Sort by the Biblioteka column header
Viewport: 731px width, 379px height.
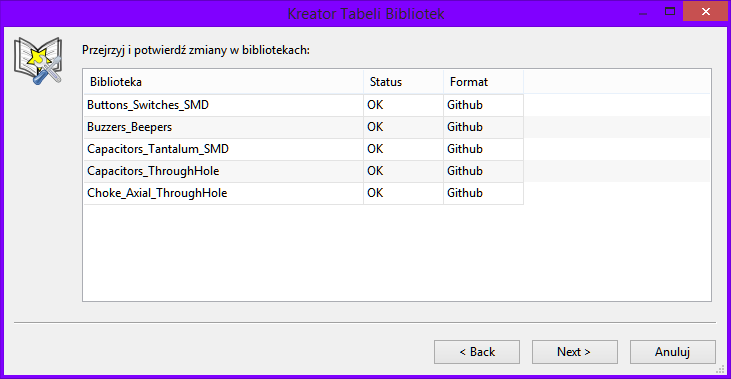point(223,82)
